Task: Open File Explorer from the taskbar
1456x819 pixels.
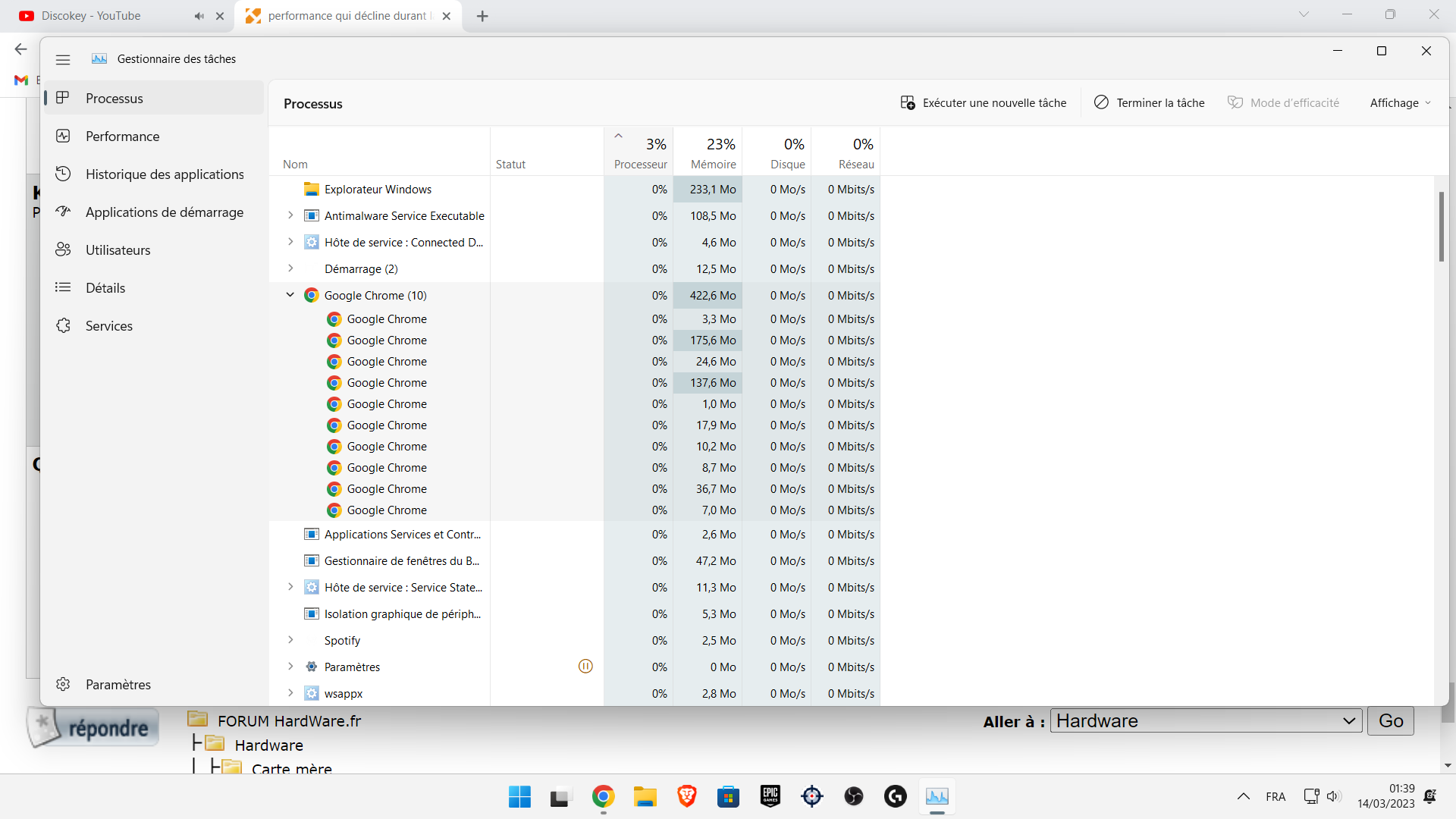Action: coord(645,797)
